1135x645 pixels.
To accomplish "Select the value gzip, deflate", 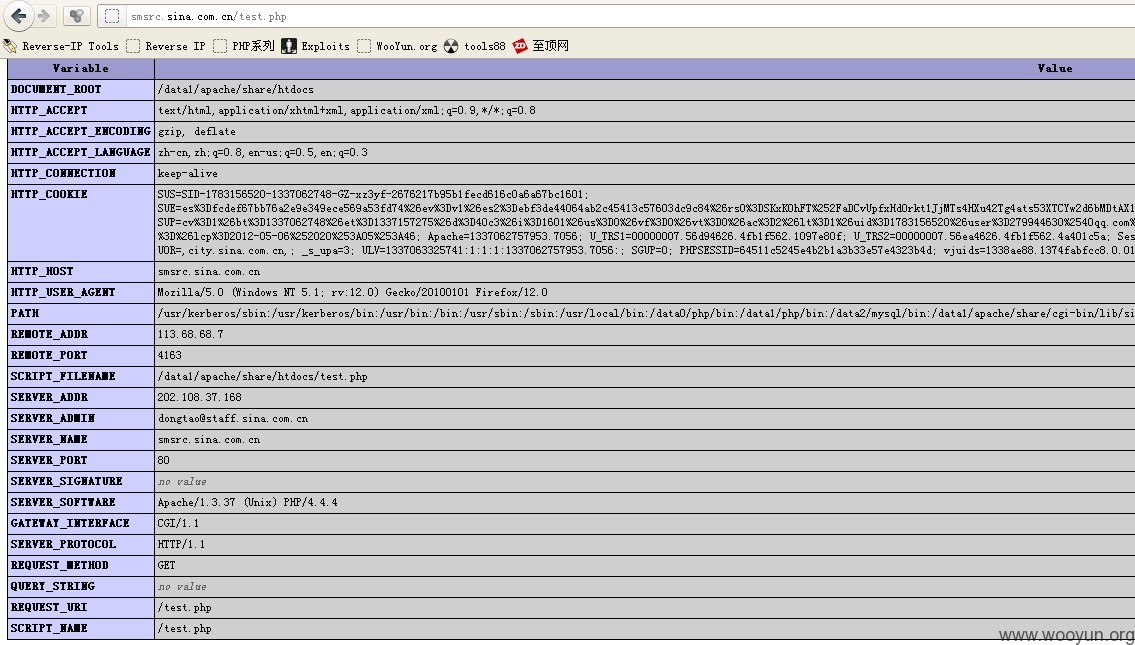I will tap(197, 132).
